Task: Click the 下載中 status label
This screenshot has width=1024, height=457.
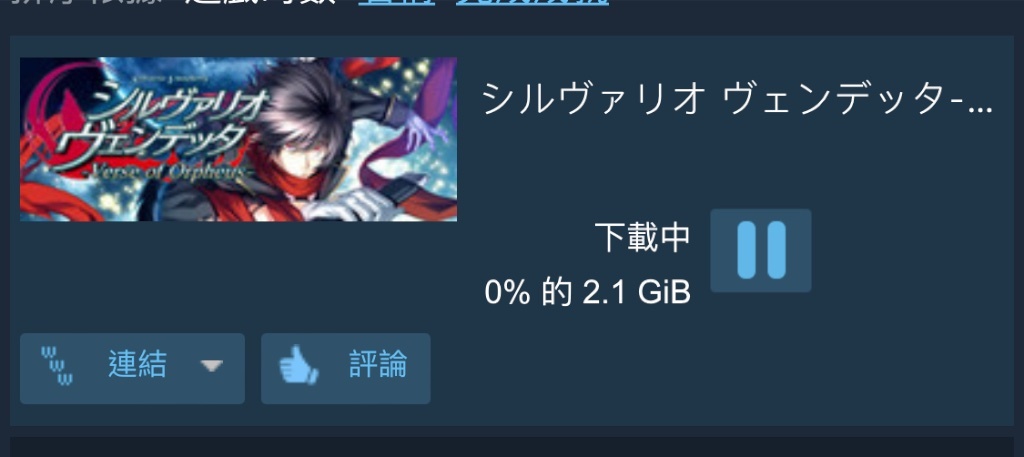Action: [643, 237]
